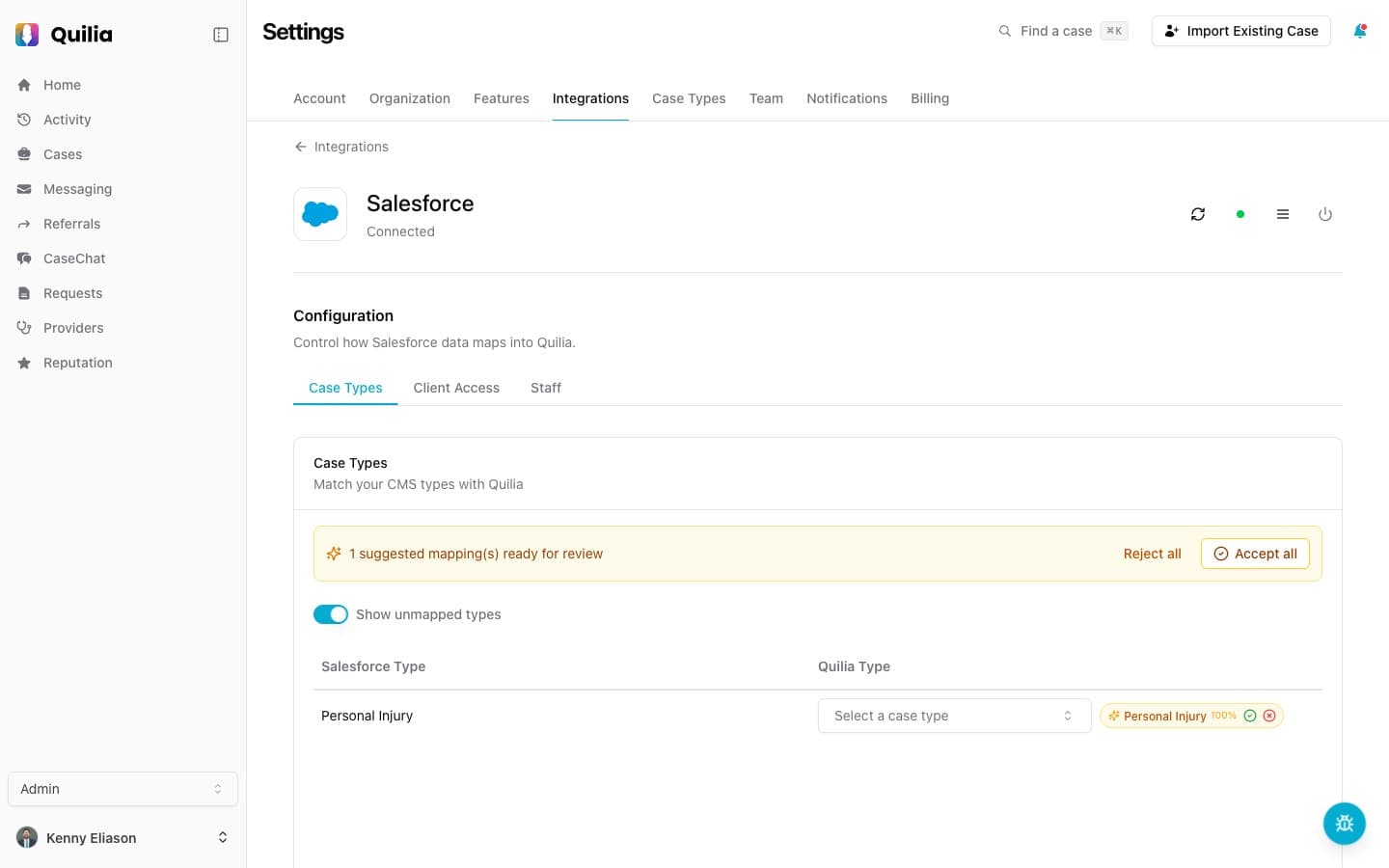Click Import Existing Case button
This screenshot has height=868, width=1389.
pyautogui.click(x=1241, y=31)
